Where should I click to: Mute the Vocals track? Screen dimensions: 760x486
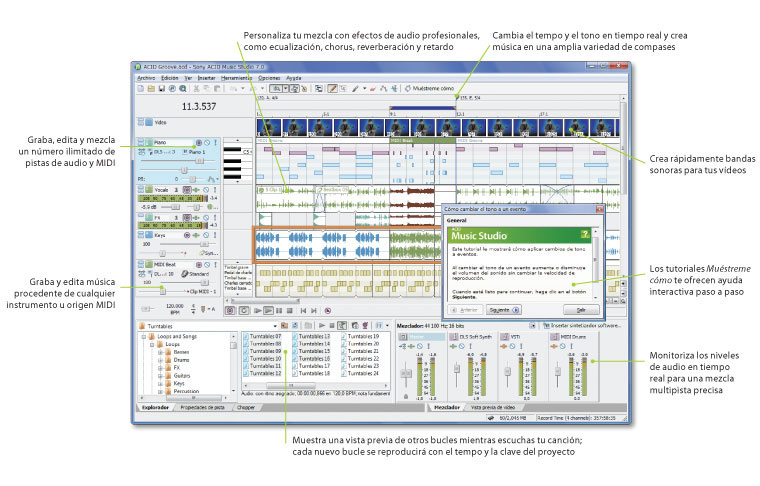pos(206,190)
